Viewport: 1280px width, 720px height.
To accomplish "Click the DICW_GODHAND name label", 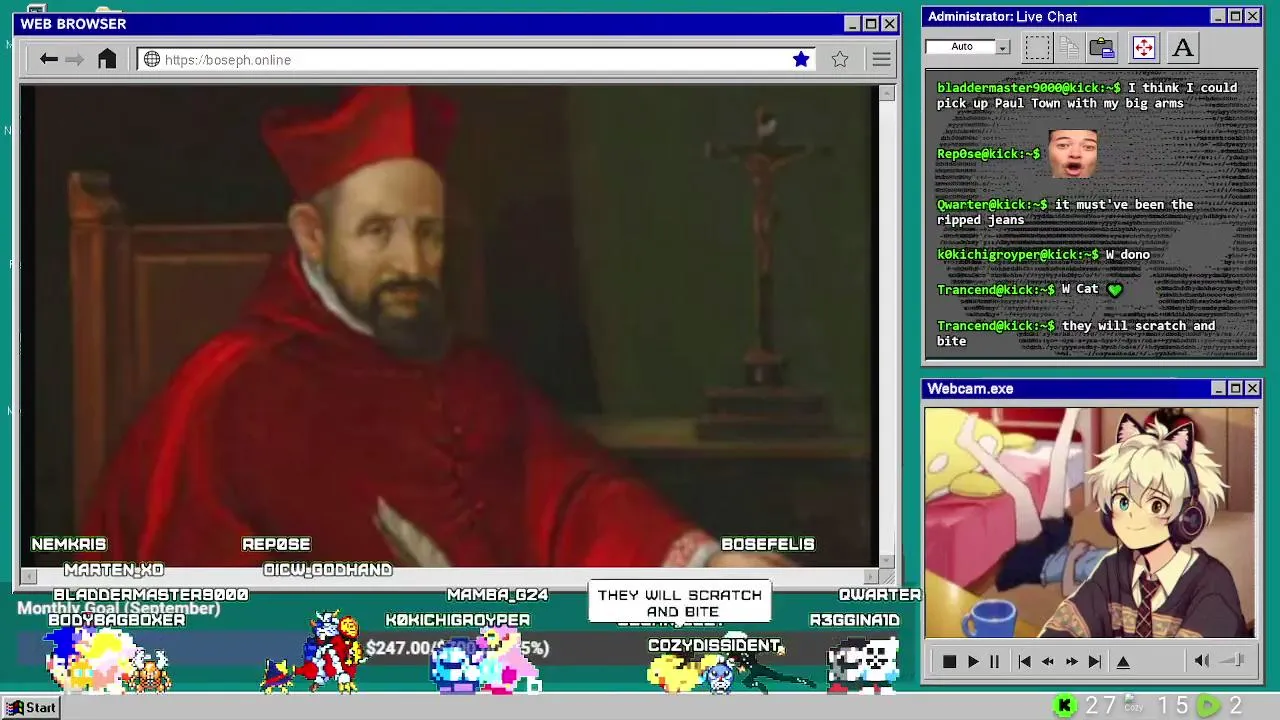I will [x=328, y=570].
